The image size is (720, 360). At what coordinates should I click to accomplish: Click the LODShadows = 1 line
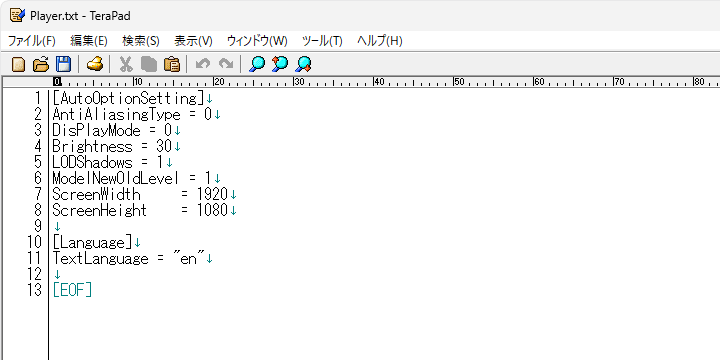[x=108, y=163]
